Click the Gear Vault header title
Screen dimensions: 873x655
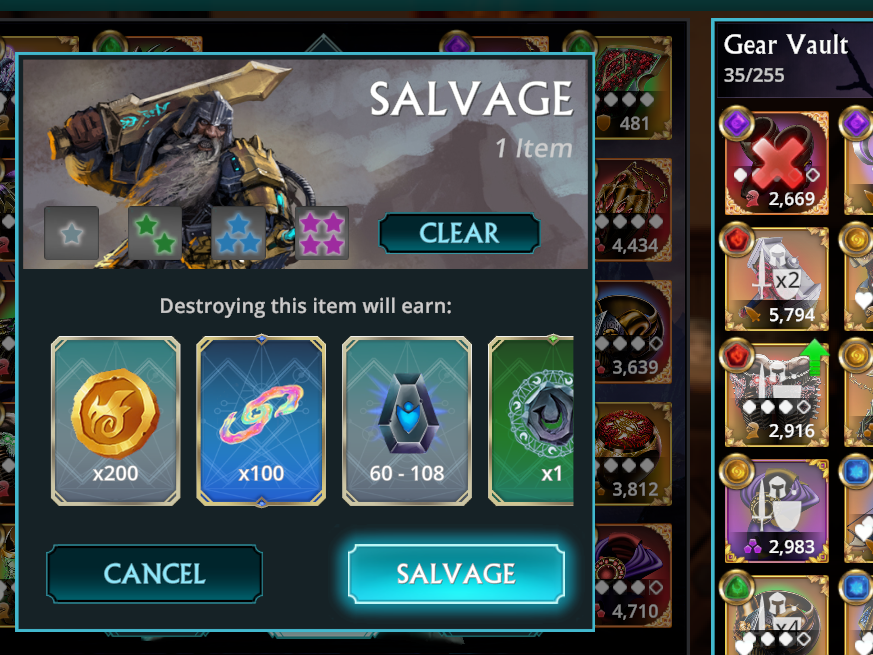(786, 45)
